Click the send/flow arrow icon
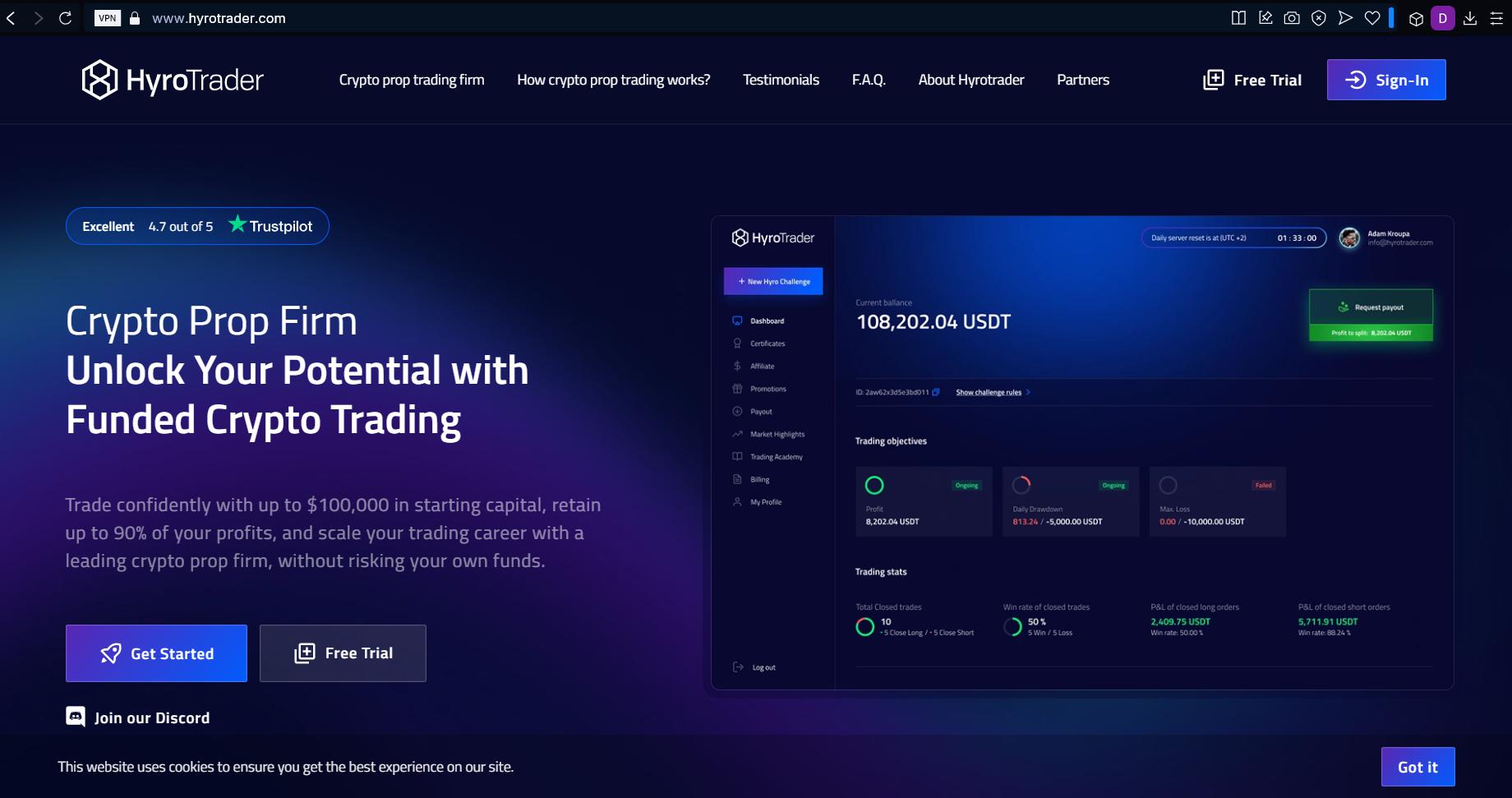1512x798 pixels. (x=1345, y=18)
